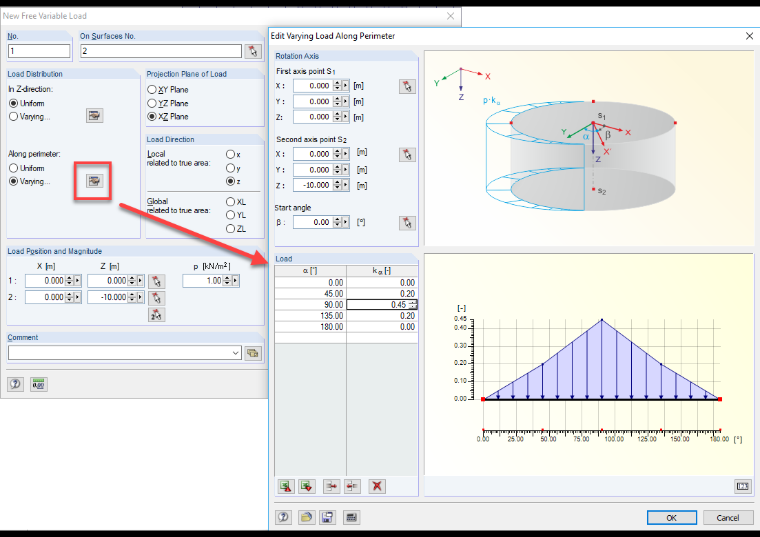The width and height of the screenshot is (760, 537).
Task: Select global XL load direction
Action: click(x=230, y=202)
